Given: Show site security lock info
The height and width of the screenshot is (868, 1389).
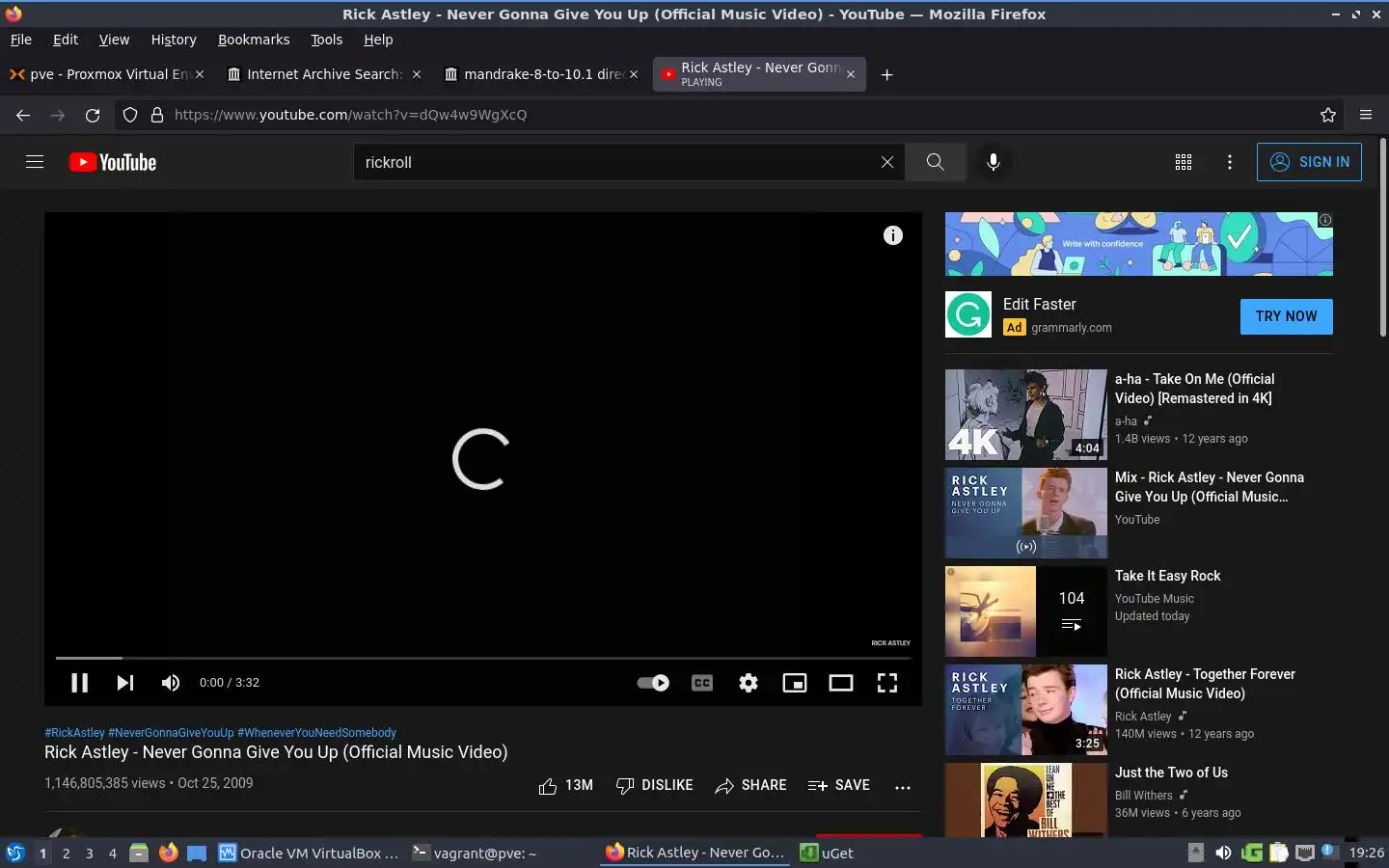Looking at the screenshot, I should 157,115.
